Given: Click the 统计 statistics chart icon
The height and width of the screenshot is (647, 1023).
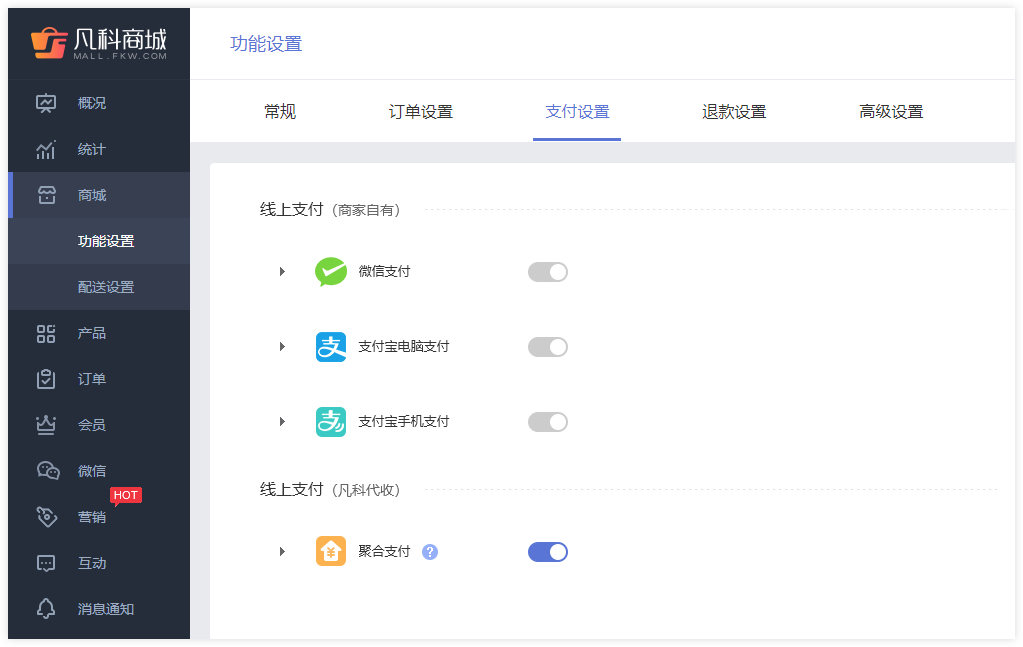Looking at the screenshot, I should [x=46, y=149].
